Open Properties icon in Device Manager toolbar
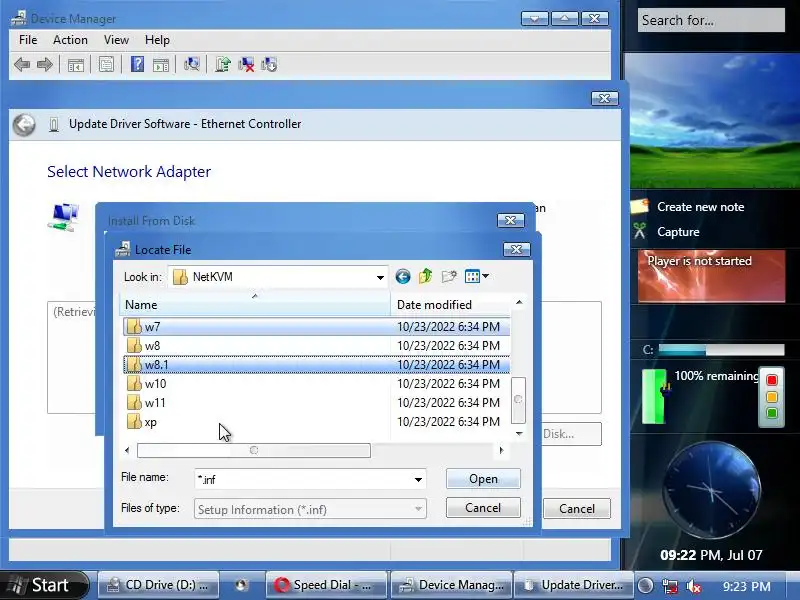 coord(107,64)
